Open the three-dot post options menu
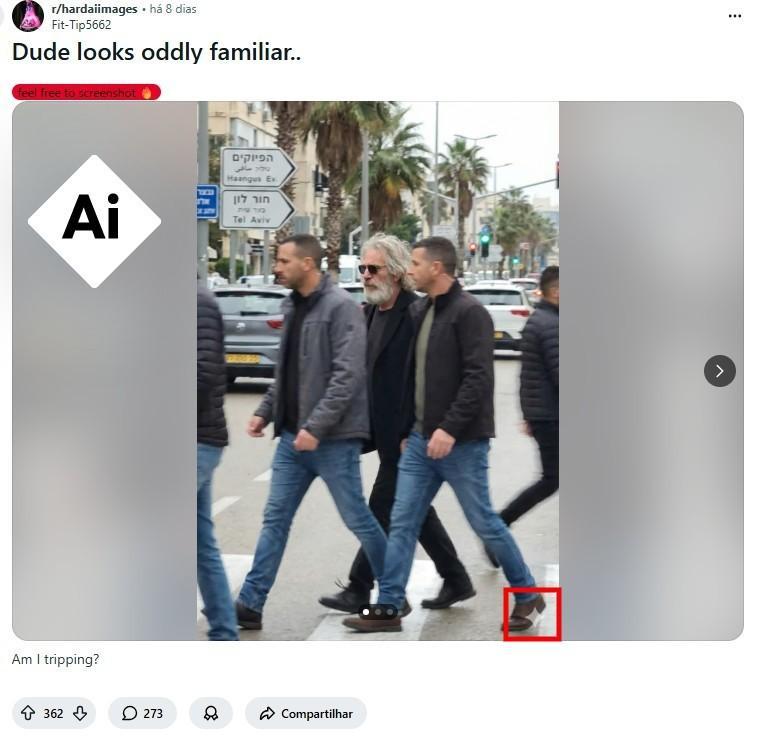Viewport: 765px width, 740px height. (x=735, y=16)
